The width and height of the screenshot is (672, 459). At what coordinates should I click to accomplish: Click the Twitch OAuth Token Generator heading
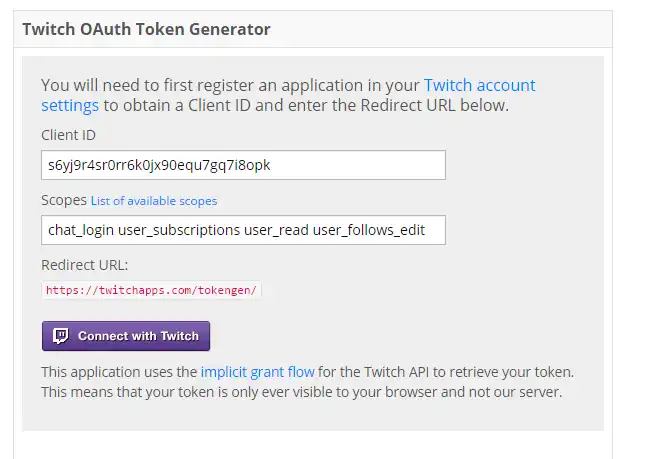pyautogui.click(x=146, y=29)
